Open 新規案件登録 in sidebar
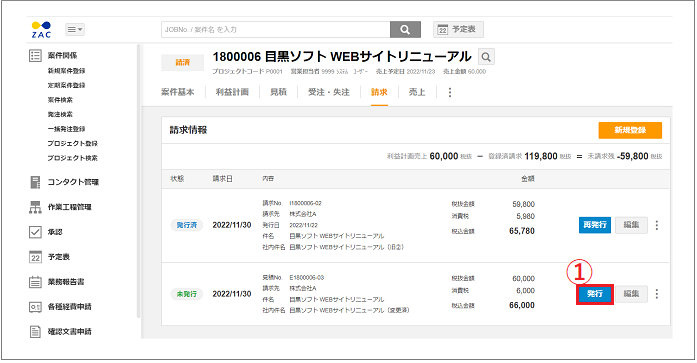The height and width of the screenshot is (363, 697). 66,71
